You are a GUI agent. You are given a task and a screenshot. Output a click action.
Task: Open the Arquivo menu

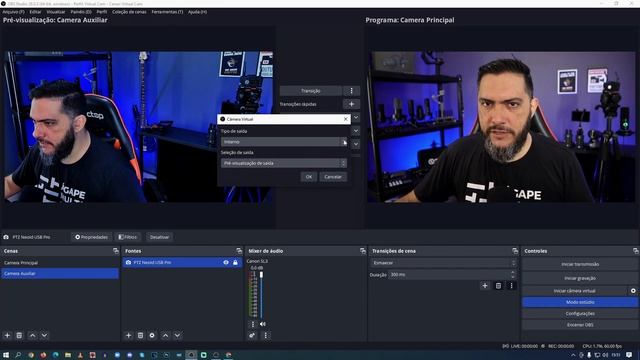tap(13, 12)
